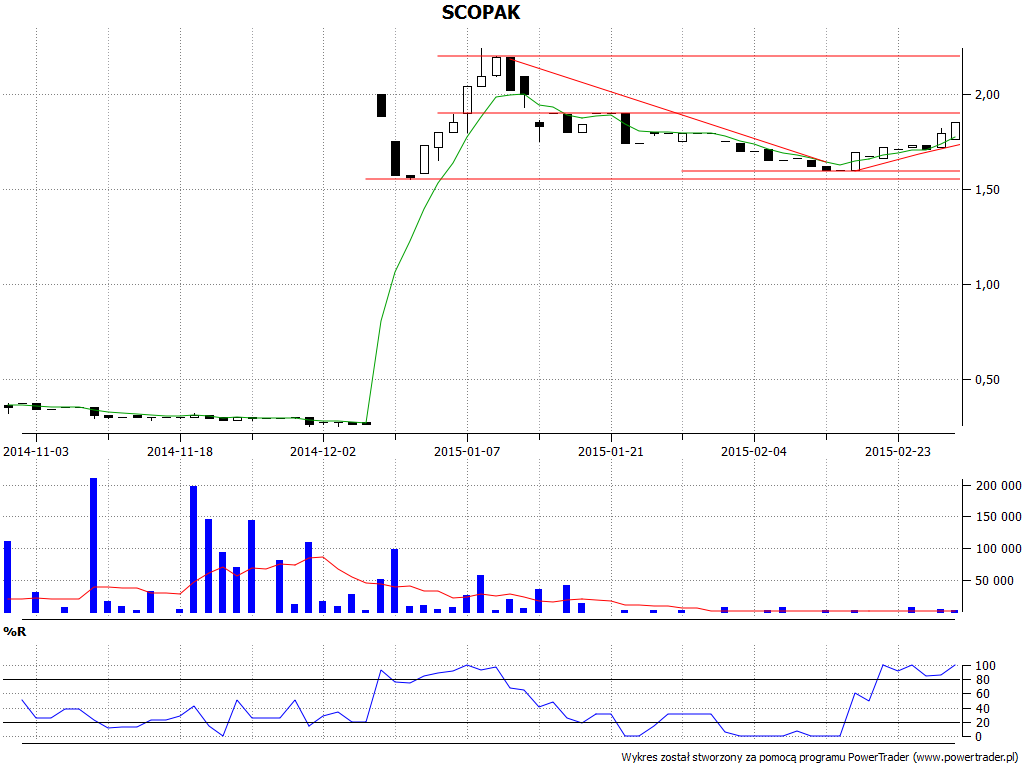Click the 150 000 volume axis label
Screen dimensions: 1024x768
coord(998,517)
